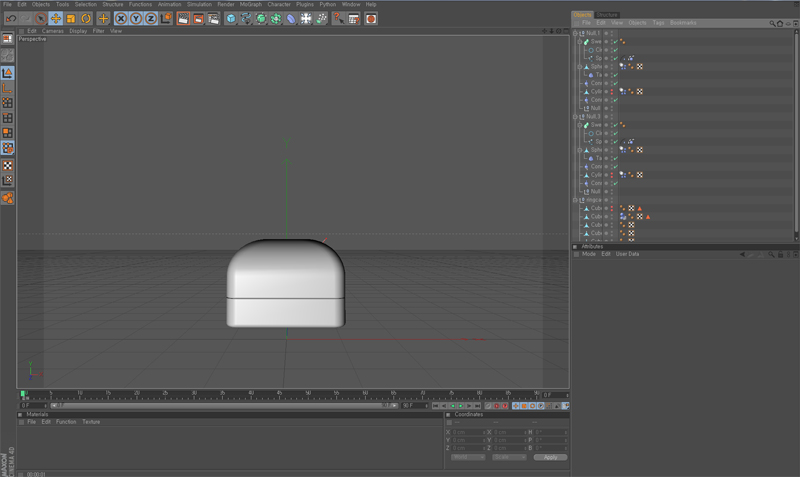Toggle red visibility dots of Cylinder under Null.3
Screen dimensions: 800x477
[612, 175]
